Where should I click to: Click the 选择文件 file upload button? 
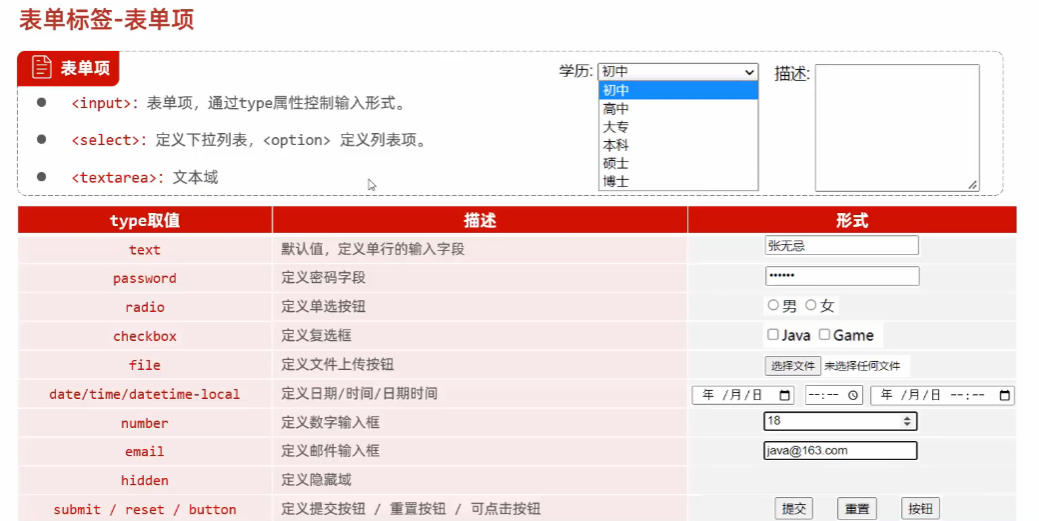pos(793,366)
